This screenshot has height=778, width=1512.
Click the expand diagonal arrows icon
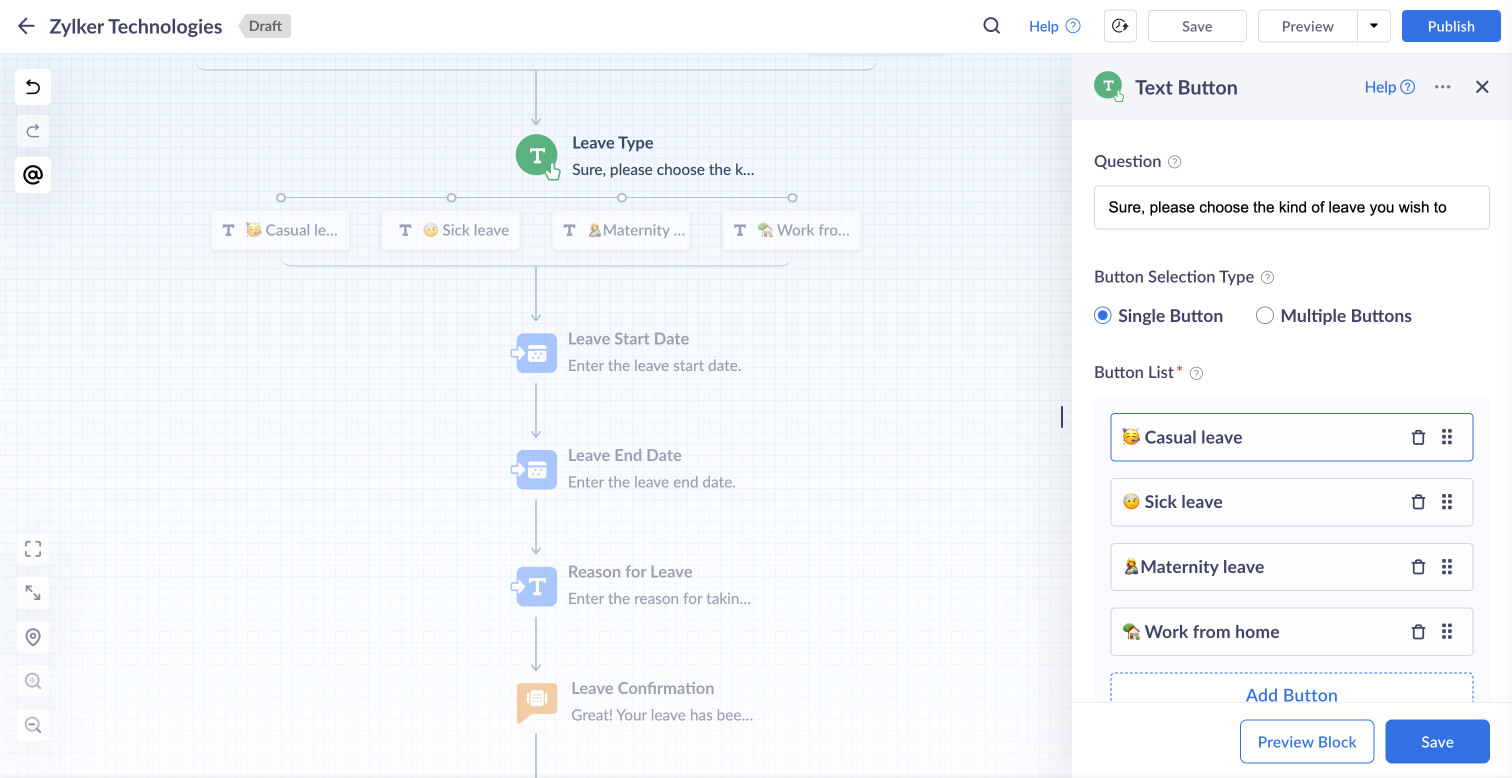(33, 593)
